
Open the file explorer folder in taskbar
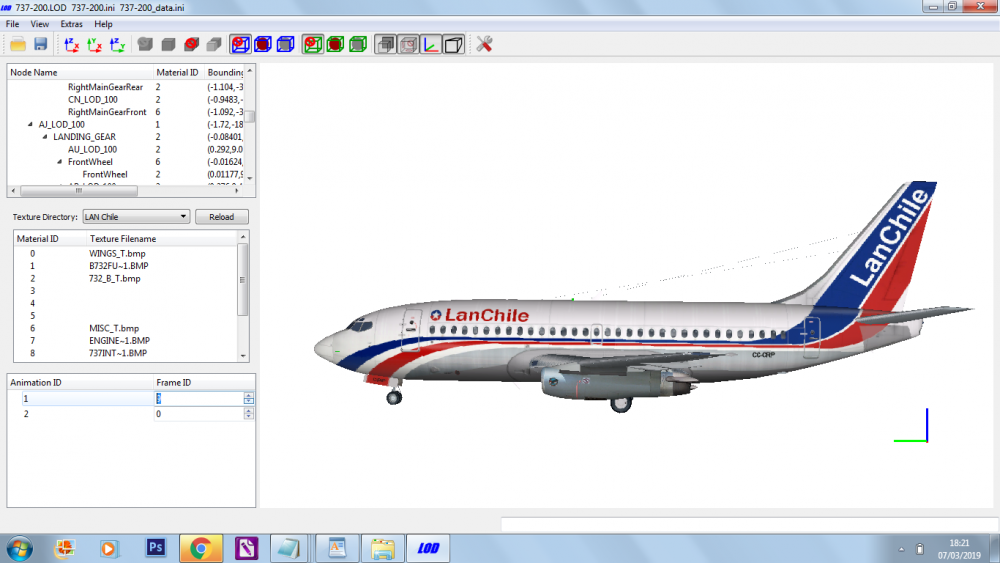click(383, 548)
